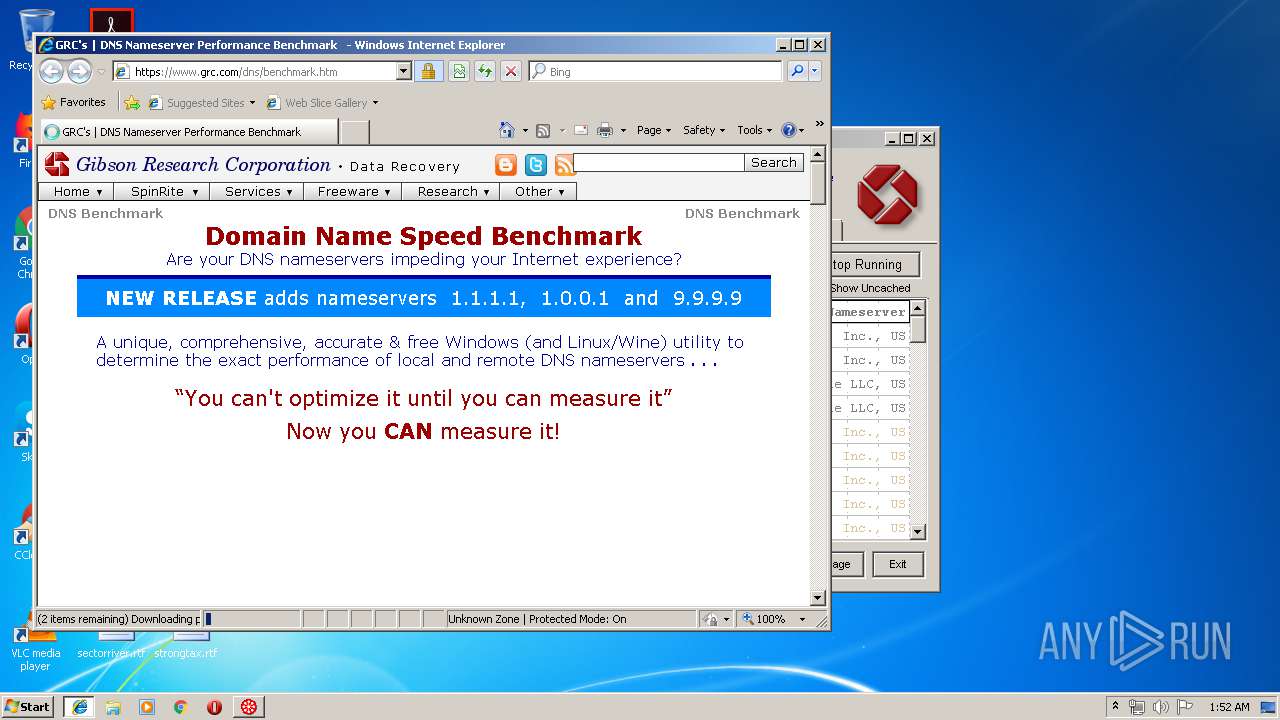Click the NEW RELEASE blue banner

(x=424, y=297)
